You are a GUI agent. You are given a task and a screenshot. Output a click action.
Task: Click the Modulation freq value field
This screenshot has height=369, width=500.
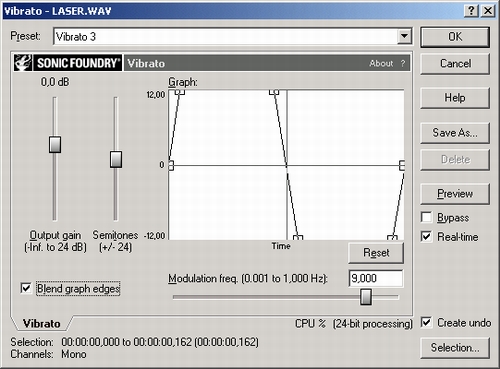click(376, 278)
